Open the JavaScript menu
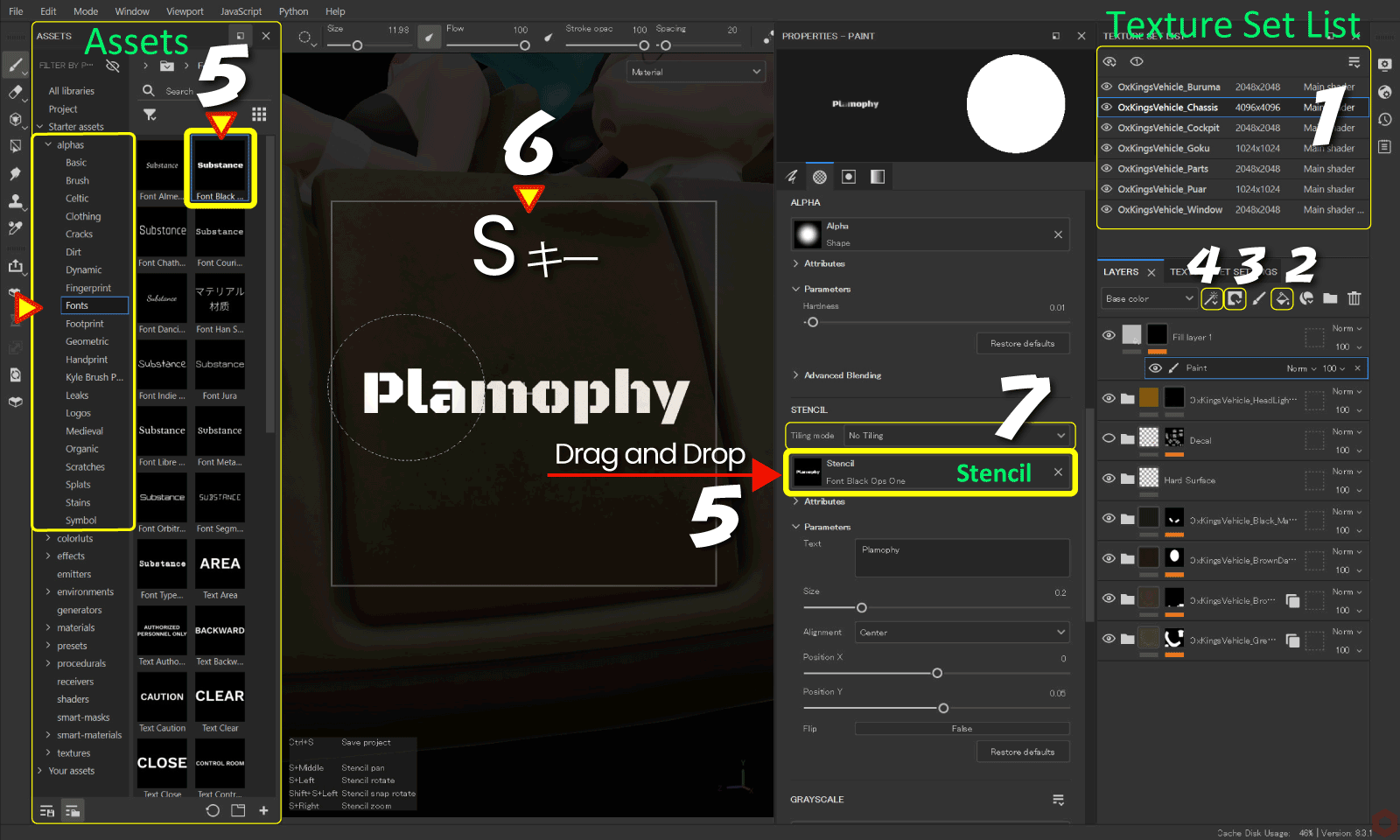The height and width of the screenshot is (840, 1400). 241,11
